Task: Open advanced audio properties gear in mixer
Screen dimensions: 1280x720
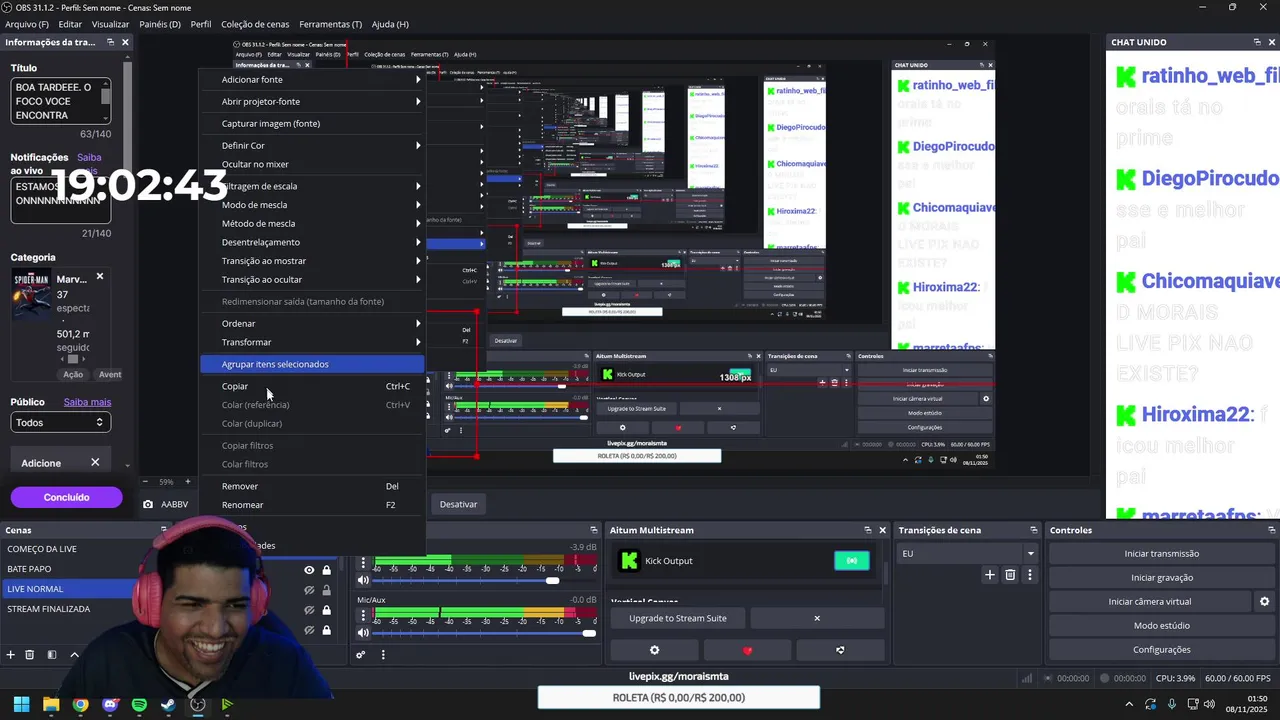Action: 361,655
